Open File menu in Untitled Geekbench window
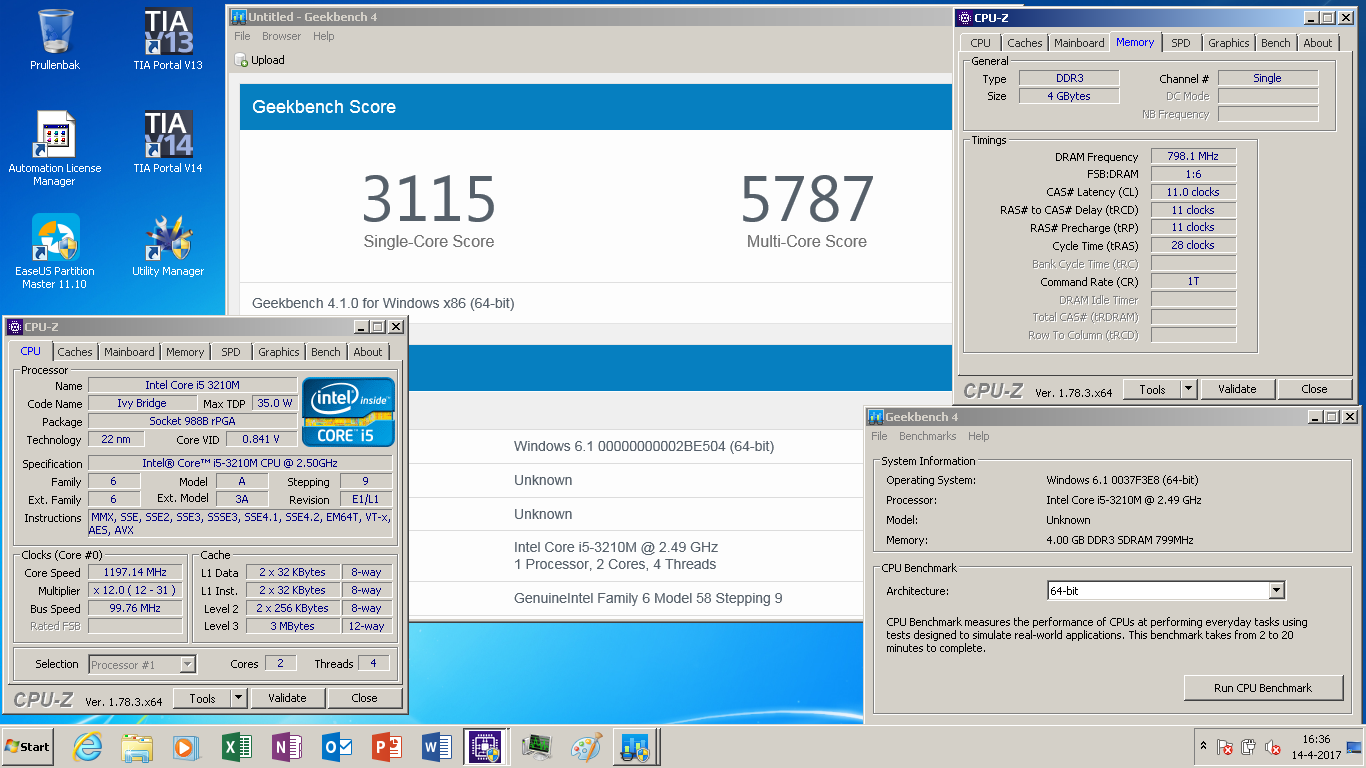This screenshot has width=1366, height=768. pos(242,36)
